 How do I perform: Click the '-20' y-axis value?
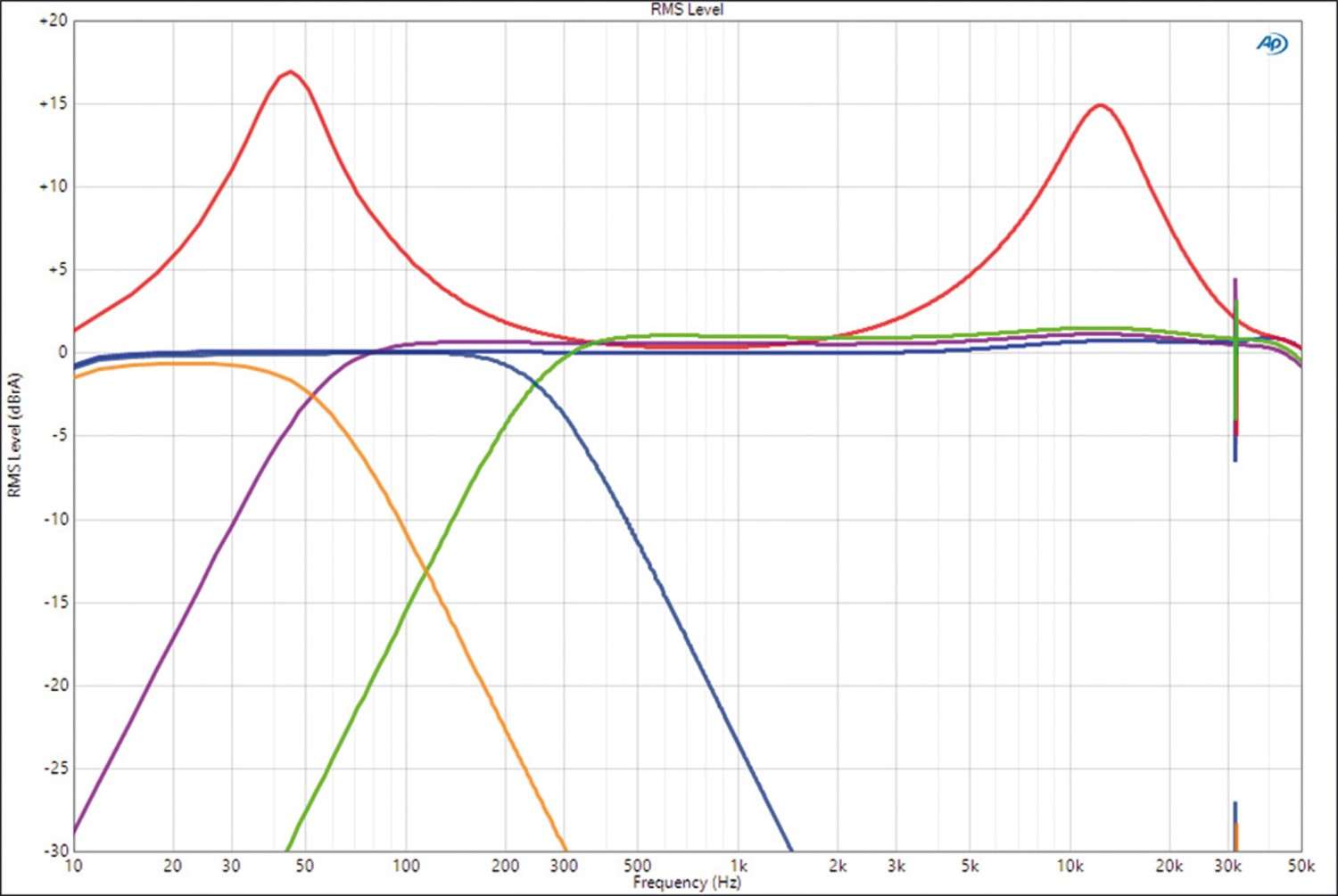coord(54,686)
